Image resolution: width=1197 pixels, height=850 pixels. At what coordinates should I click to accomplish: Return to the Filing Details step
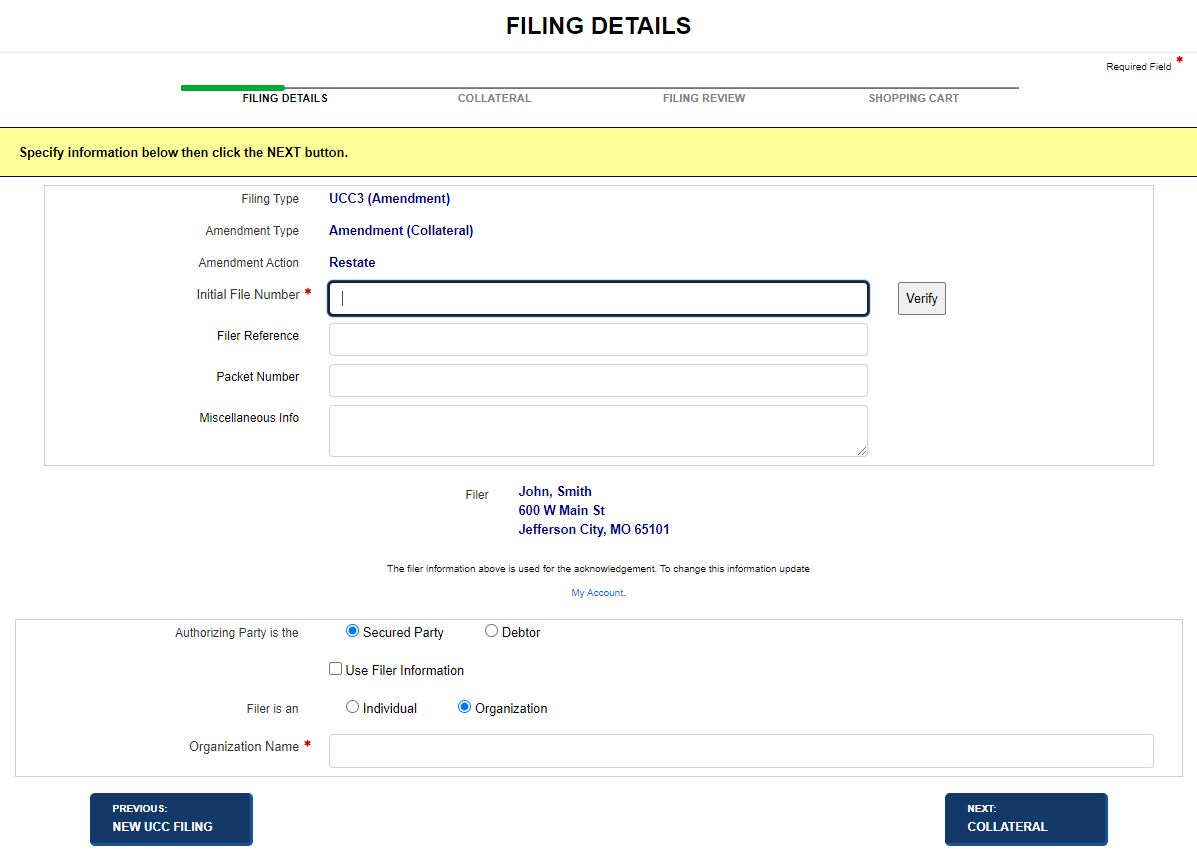284,98
